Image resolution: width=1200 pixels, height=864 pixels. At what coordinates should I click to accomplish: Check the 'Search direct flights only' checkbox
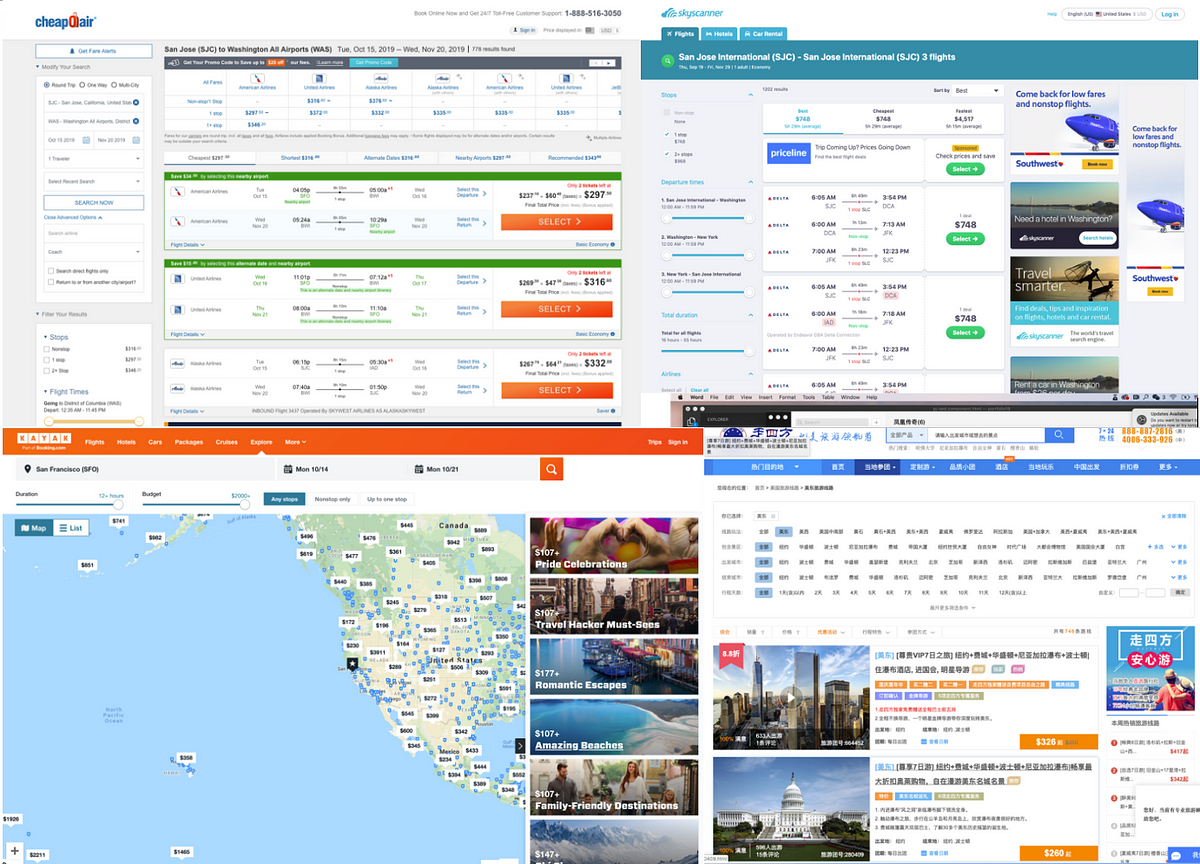(50, 271)
